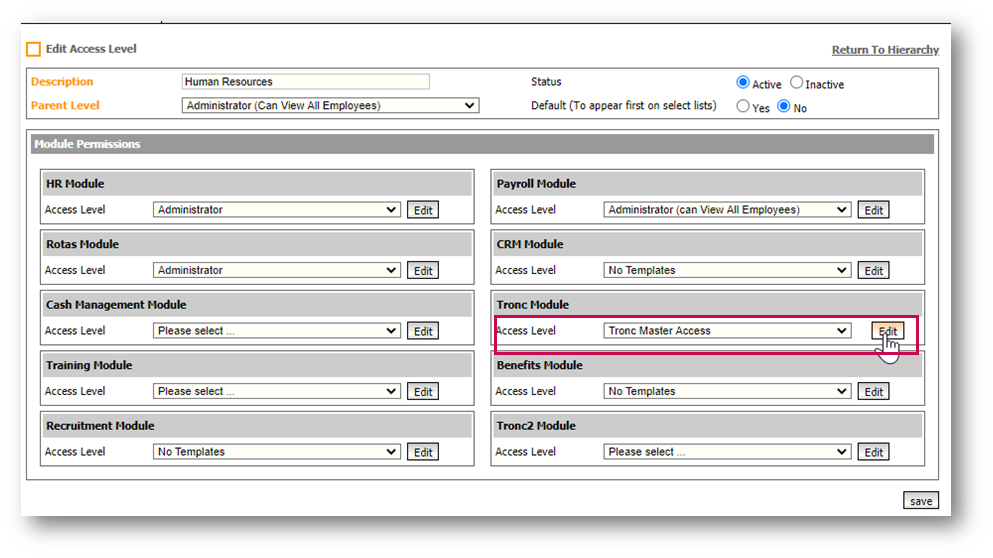
Task: Click the Parent Level label
Action: click(x=65, y=105)
